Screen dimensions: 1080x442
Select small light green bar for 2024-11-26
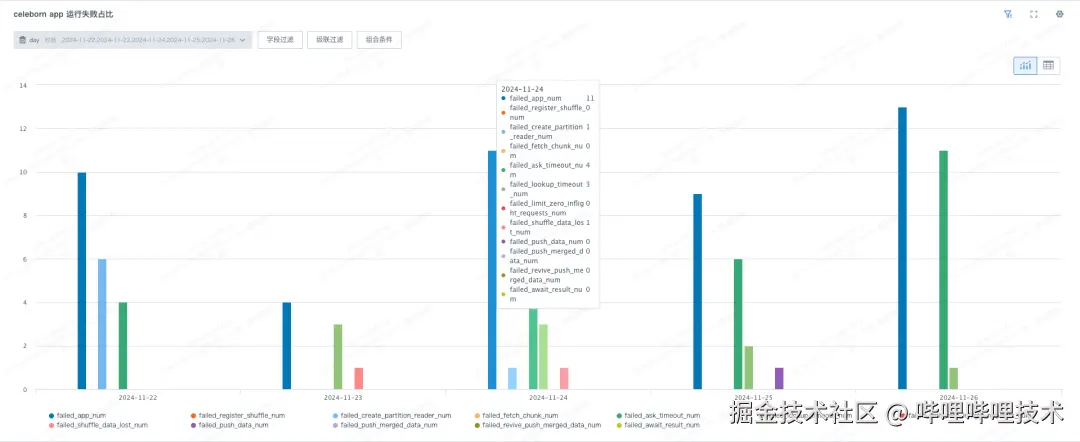pos(954,379)
